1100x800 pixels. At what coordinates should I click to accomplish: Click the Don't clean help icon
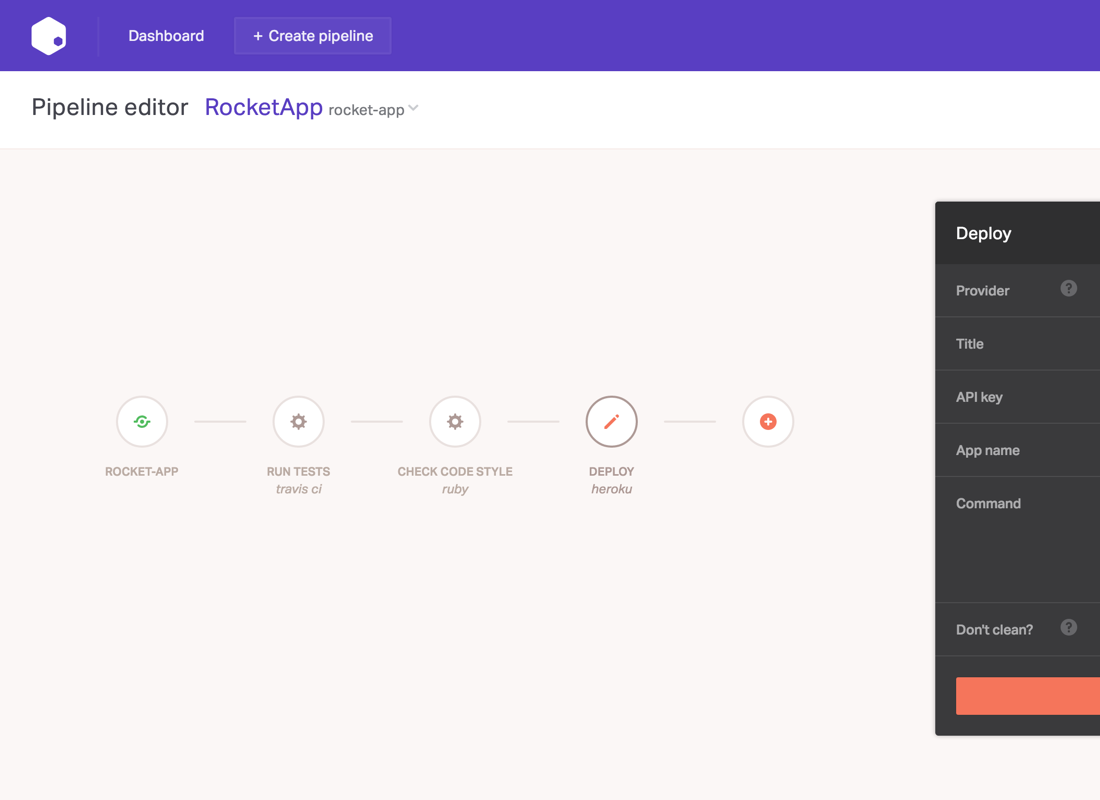point(1069,628)
